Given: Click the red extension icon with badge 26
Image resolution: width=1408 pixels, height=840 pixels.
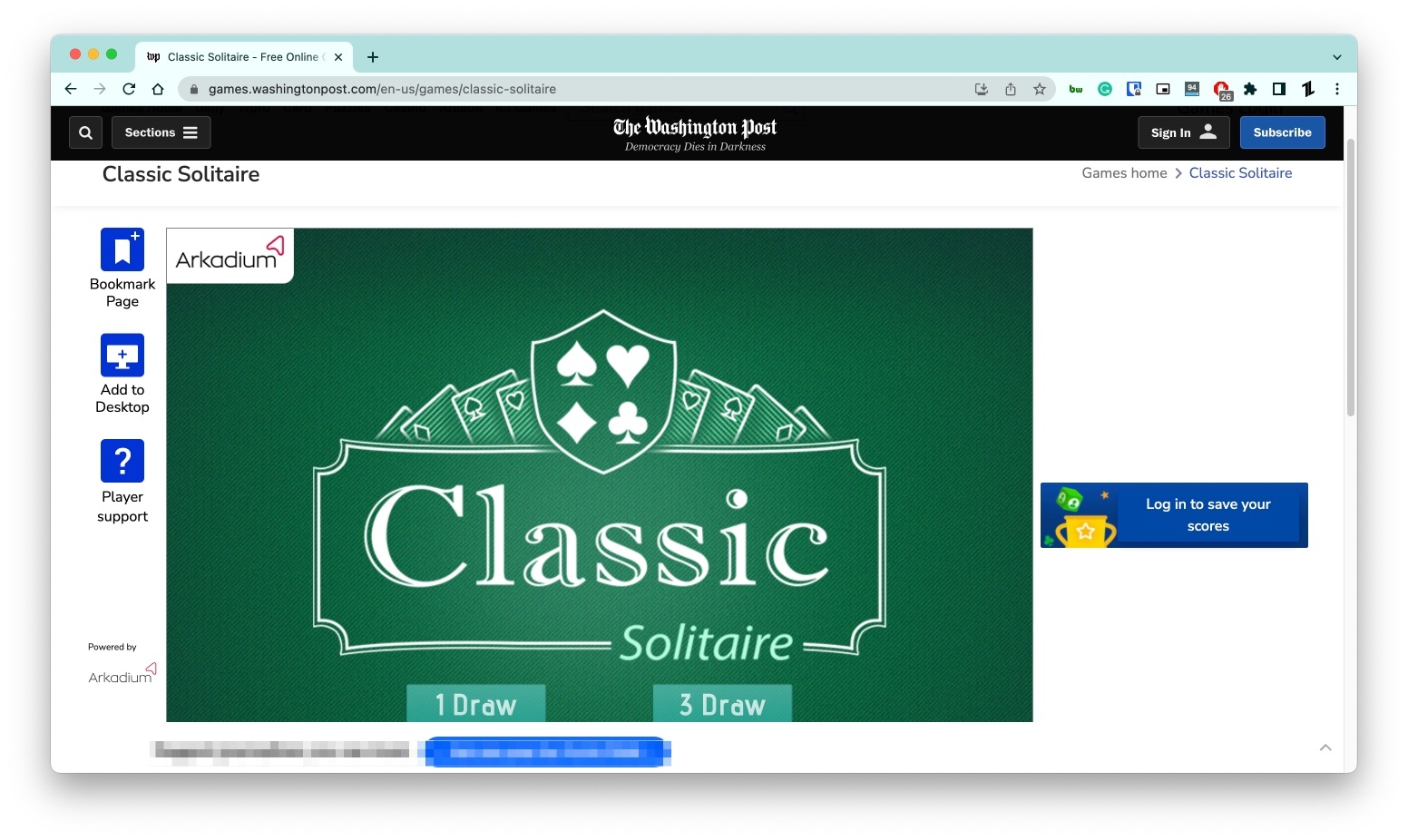Looking at the screenshot, I should 1222,90.
